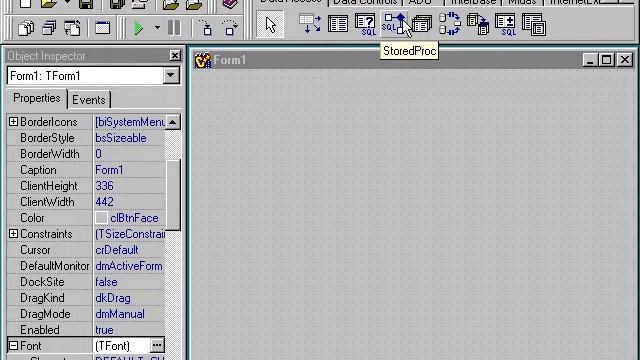Viewport: 640px width, 360px height.
Task: Select the NestedTable component icon
Action: pos(533,24)
